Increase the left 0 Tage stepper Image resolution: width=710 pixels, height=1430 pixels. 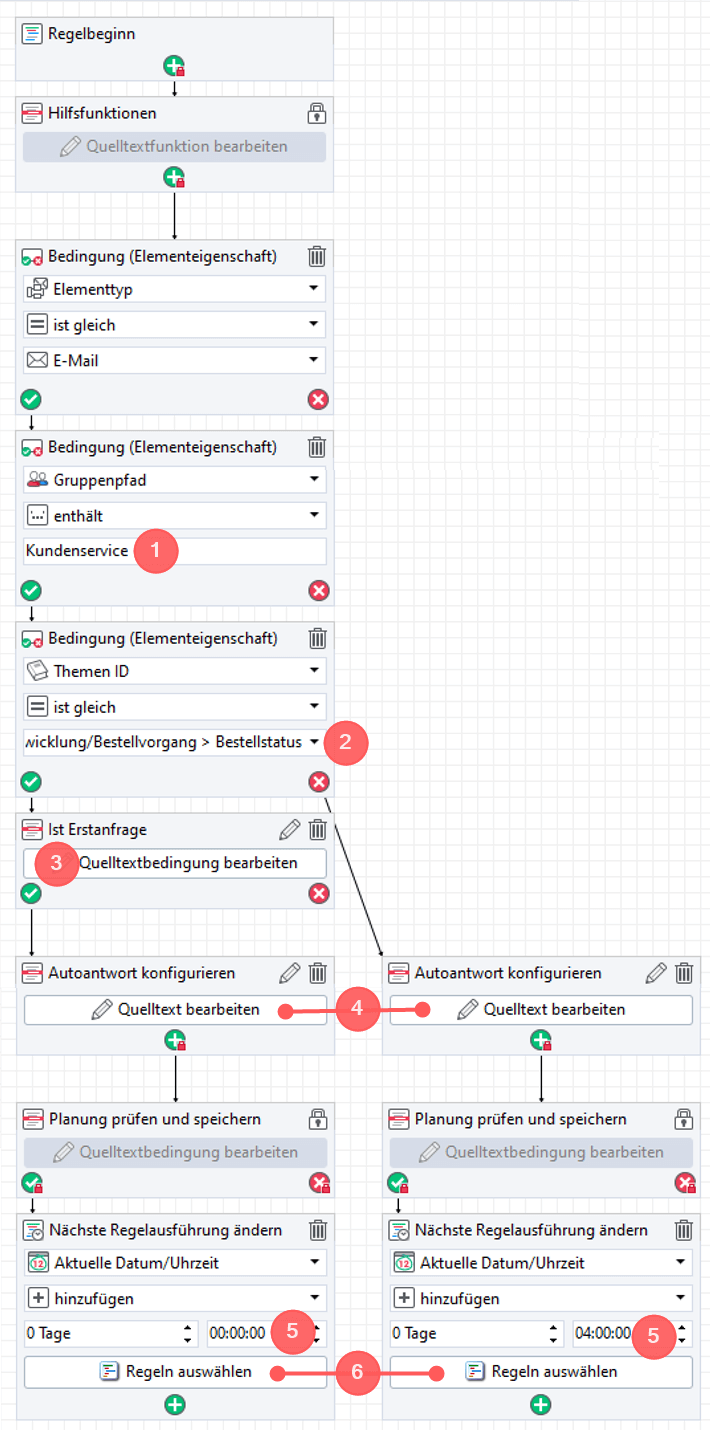pos(188,1328)
